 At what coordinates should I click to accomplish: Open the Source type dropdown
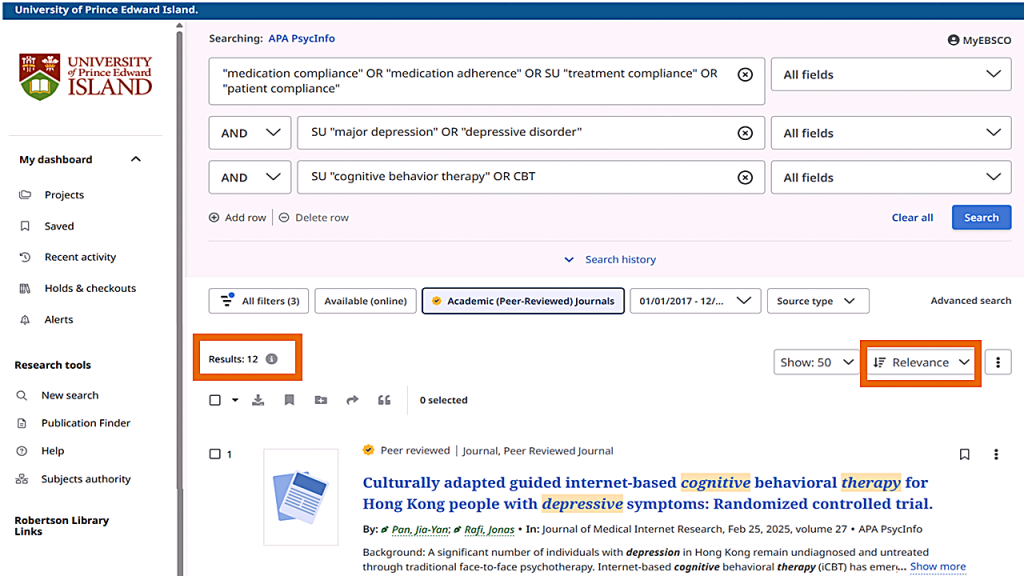click(x=817, y=301)
